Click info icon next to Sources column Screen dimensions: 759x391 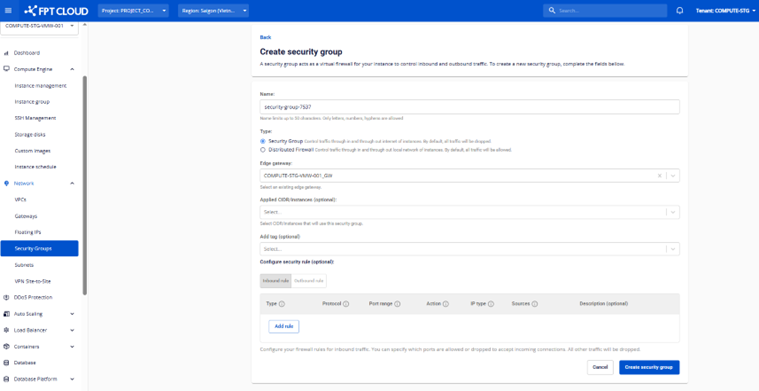pos(535,304)
